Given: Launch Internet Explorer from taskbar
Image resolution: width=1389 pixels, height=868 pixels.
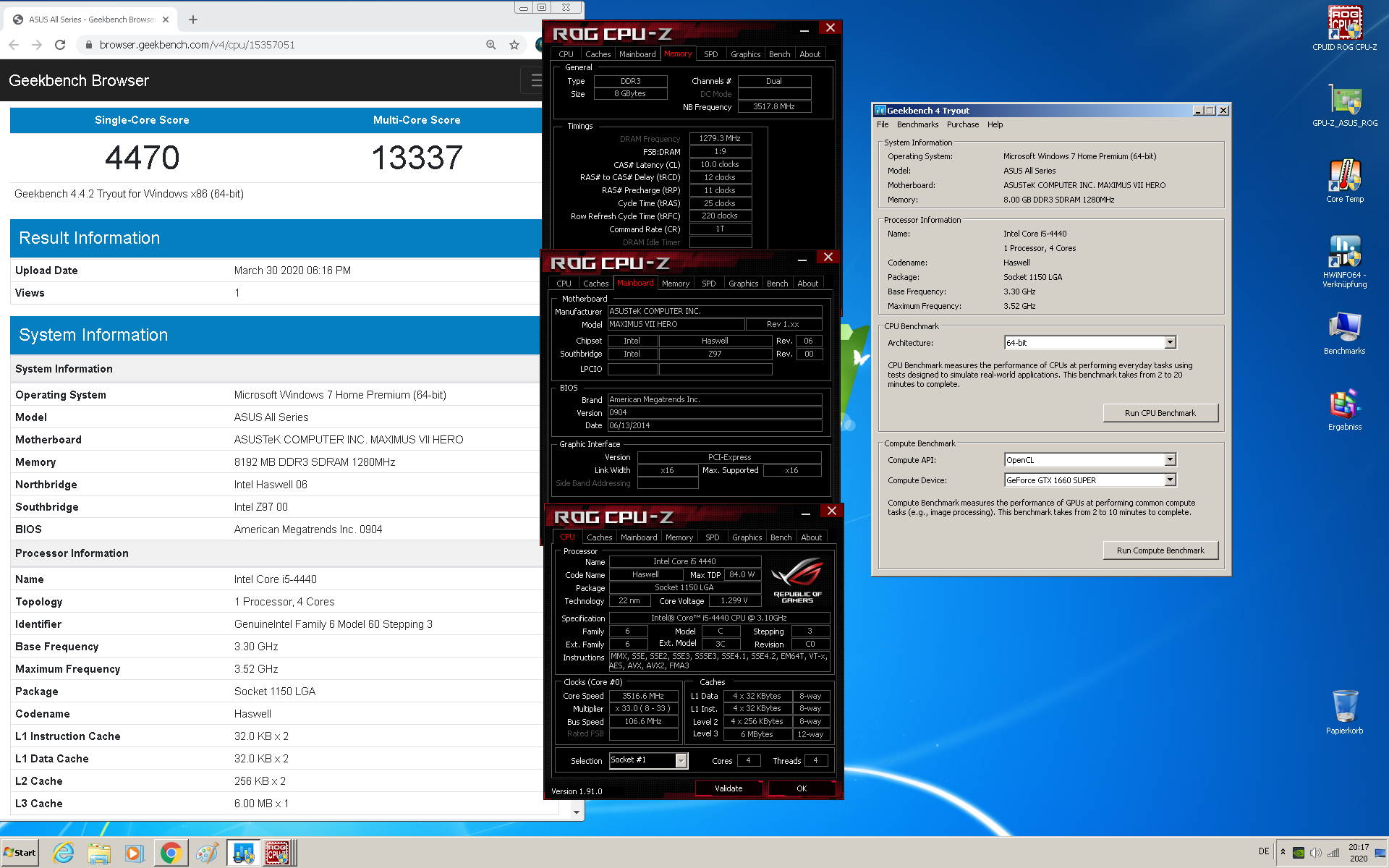Looking at the screenshot, I should click(64, 854).
